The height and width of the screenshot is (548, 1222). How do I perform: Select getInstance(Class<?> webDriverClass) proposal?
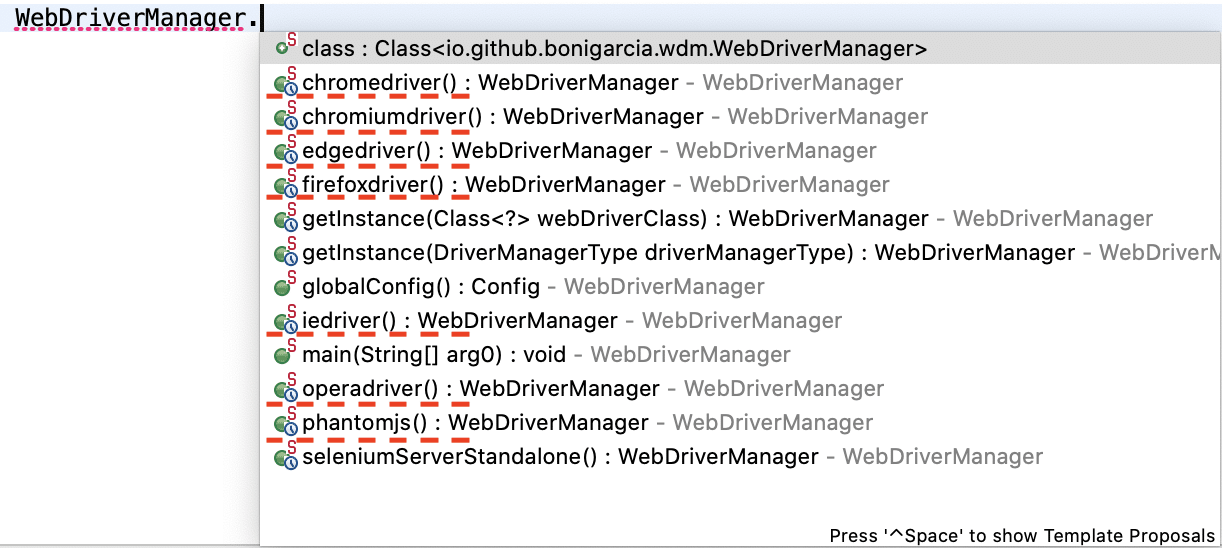(x=615, y=219)
